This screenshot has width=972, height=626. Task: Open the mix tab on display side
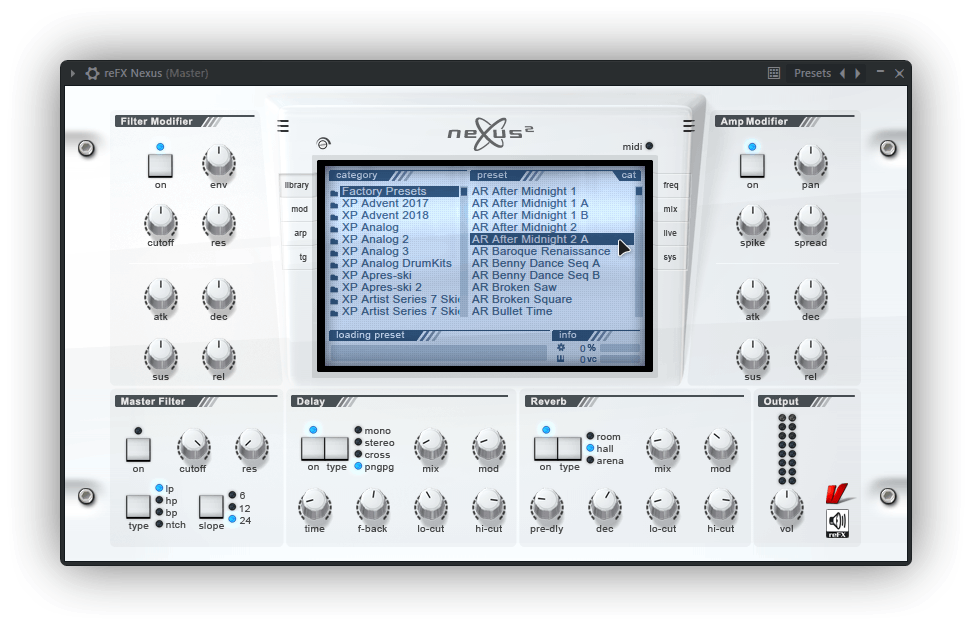[670, 209]
